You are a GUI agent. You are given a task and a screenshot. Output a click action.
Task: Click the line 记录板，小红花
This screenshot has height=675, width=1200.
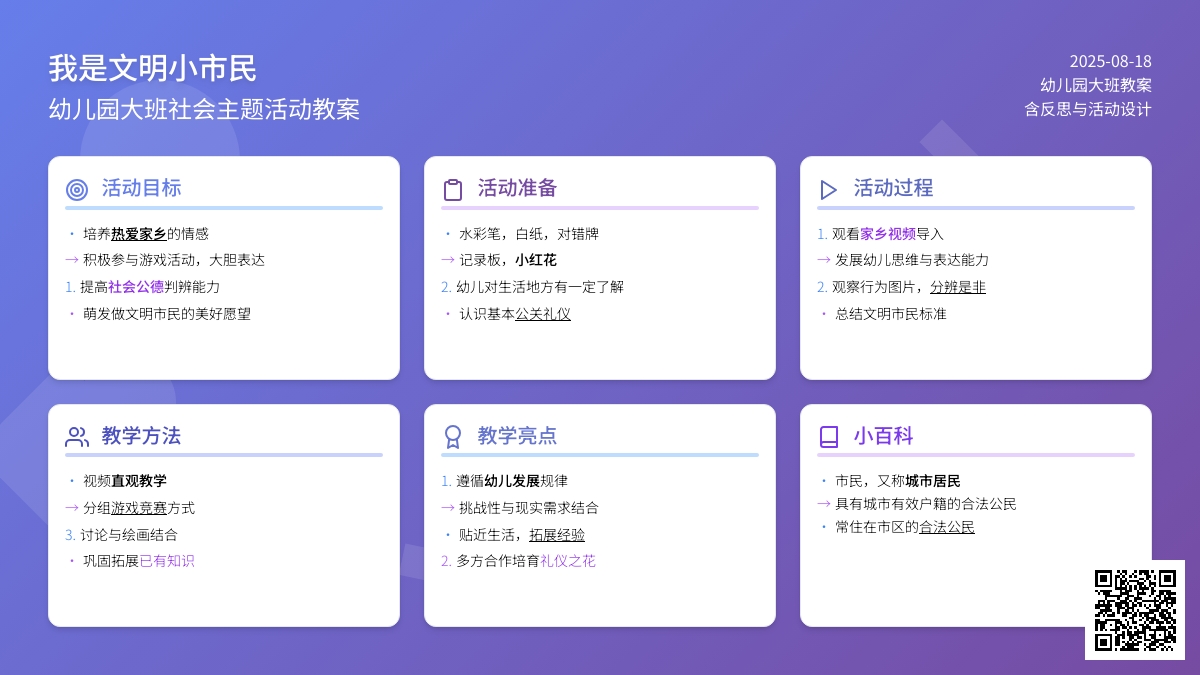508,260
